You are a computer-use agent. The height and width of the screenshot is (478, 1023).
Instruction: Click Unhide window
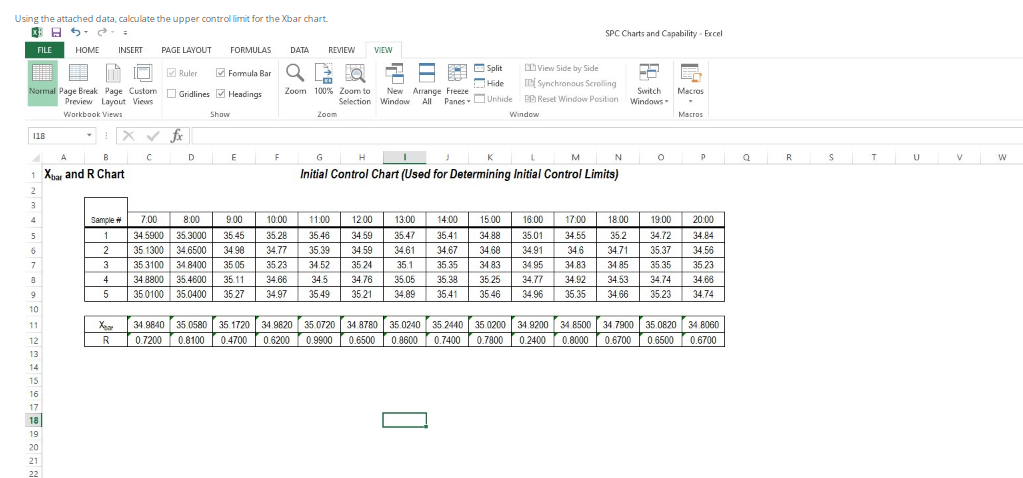tap(493, 99)
